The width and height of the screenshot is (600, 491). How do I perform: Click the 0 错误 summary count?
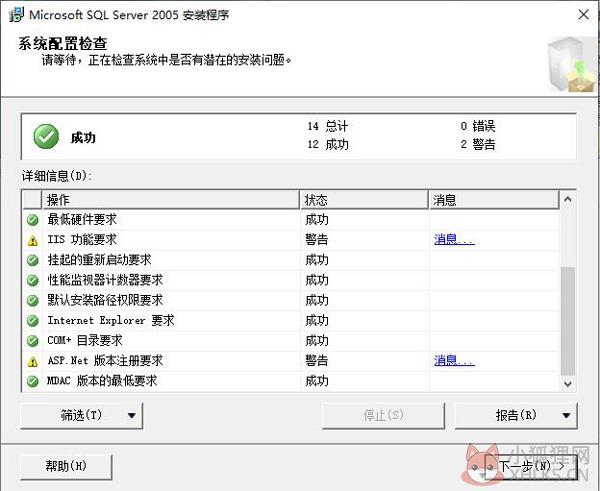pos(478,126)
